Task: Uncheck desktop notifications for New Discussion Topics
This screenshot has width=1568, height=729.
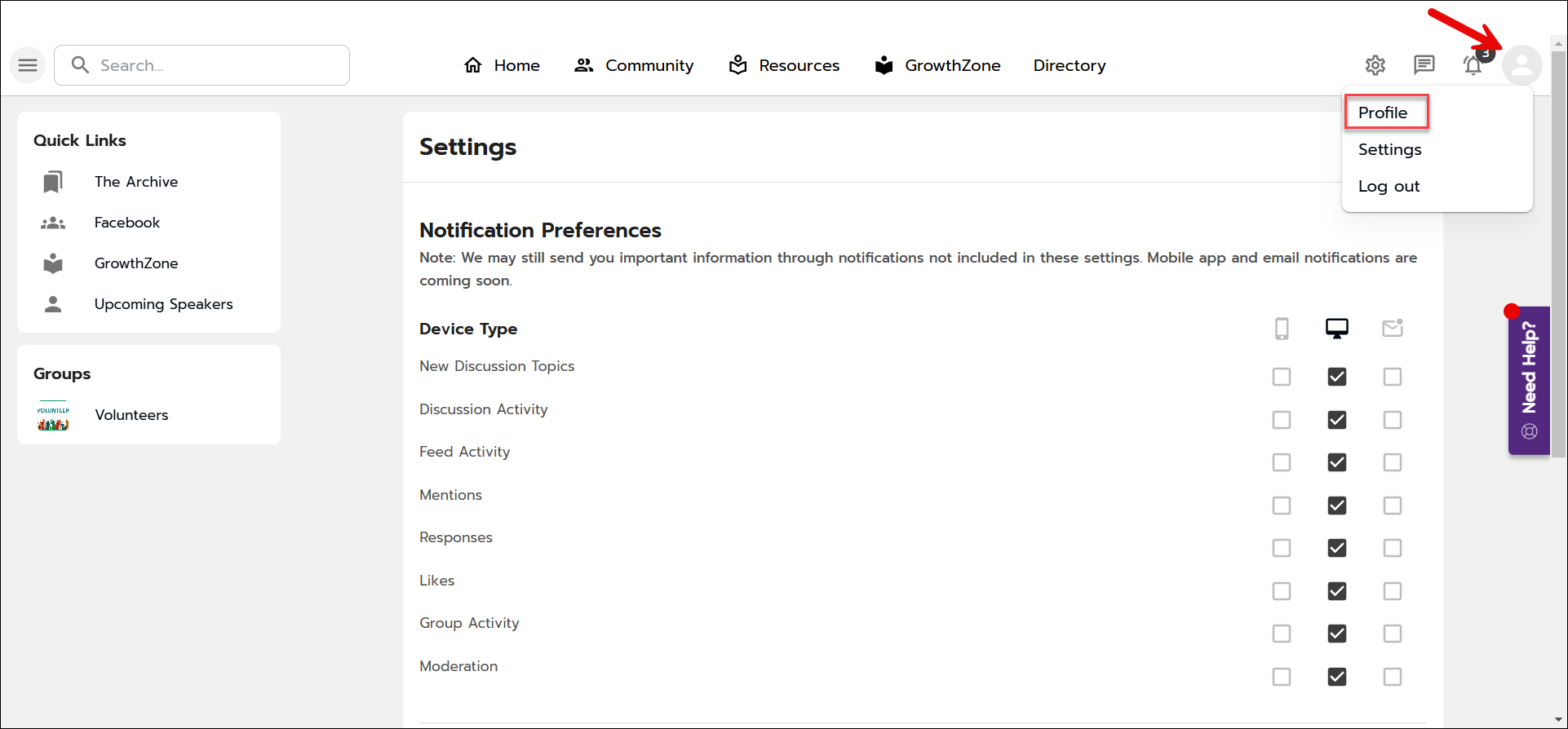Action: click(x=1336, y=377)
